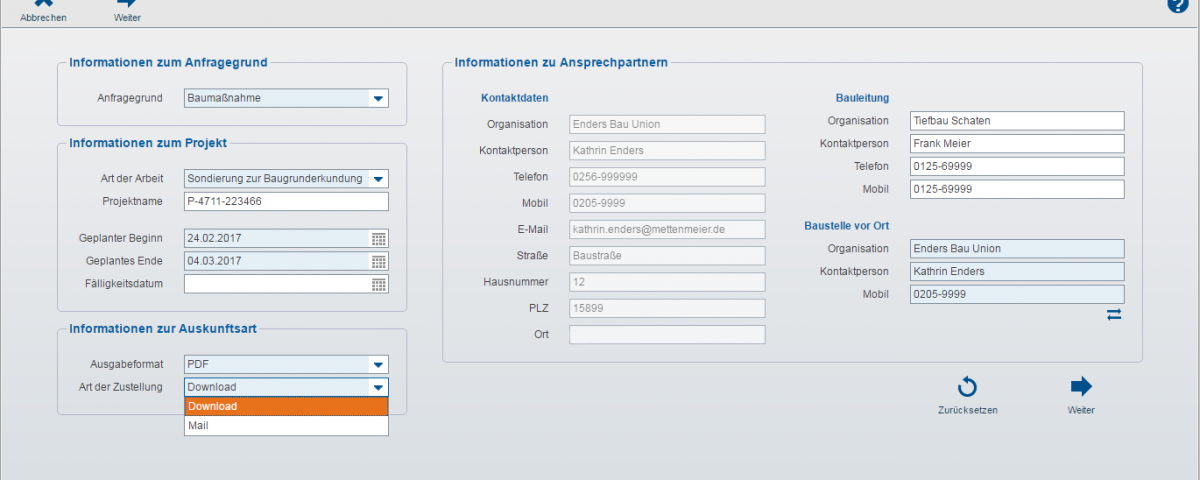Open calendar picker for Geplanter Beginn
This screenshot has width=1200, height=480.
click(379, 239)
